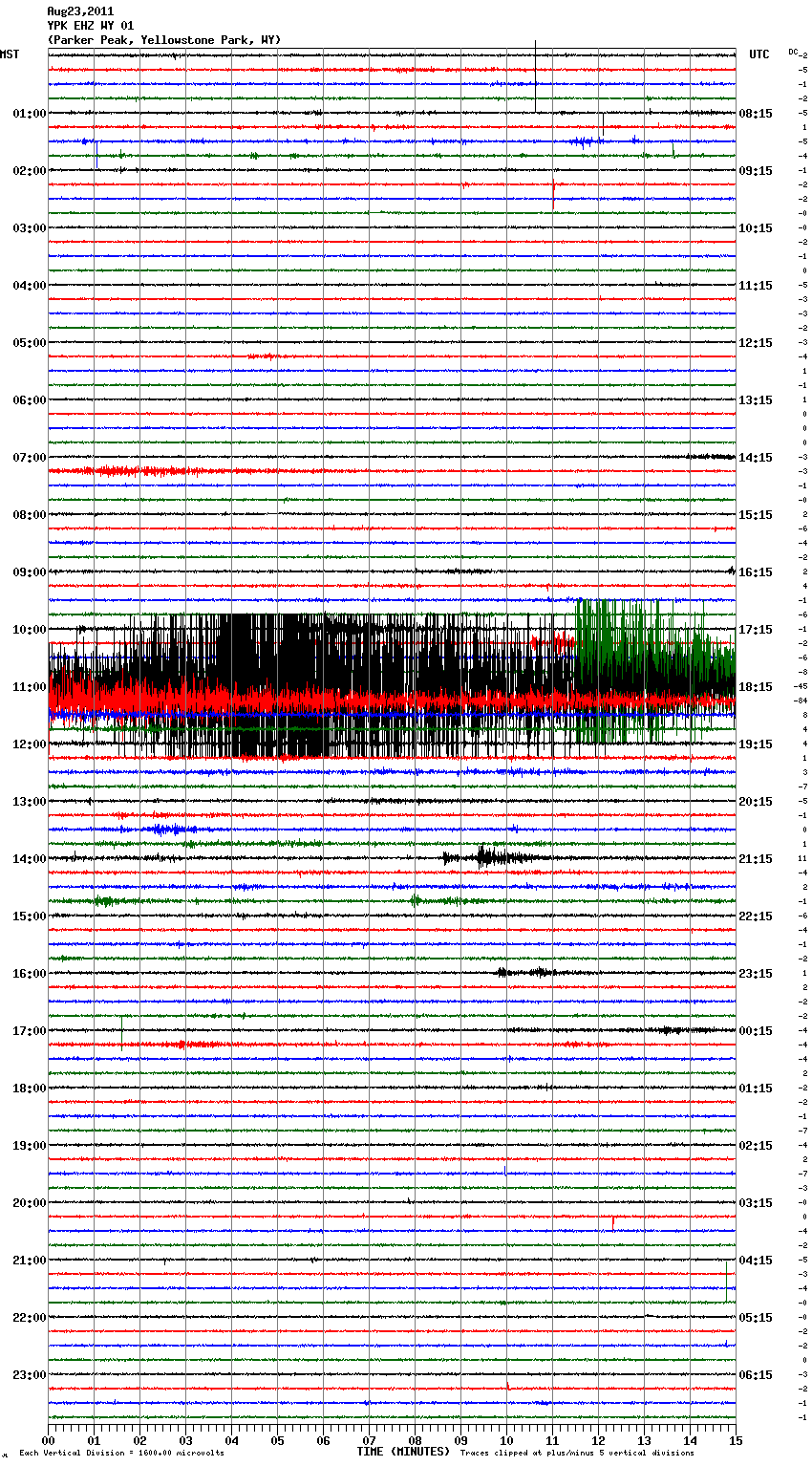This screenshot has width=812, height=1466.
Task: Select the 13:00 MST hour label
Action: point(30,802)
